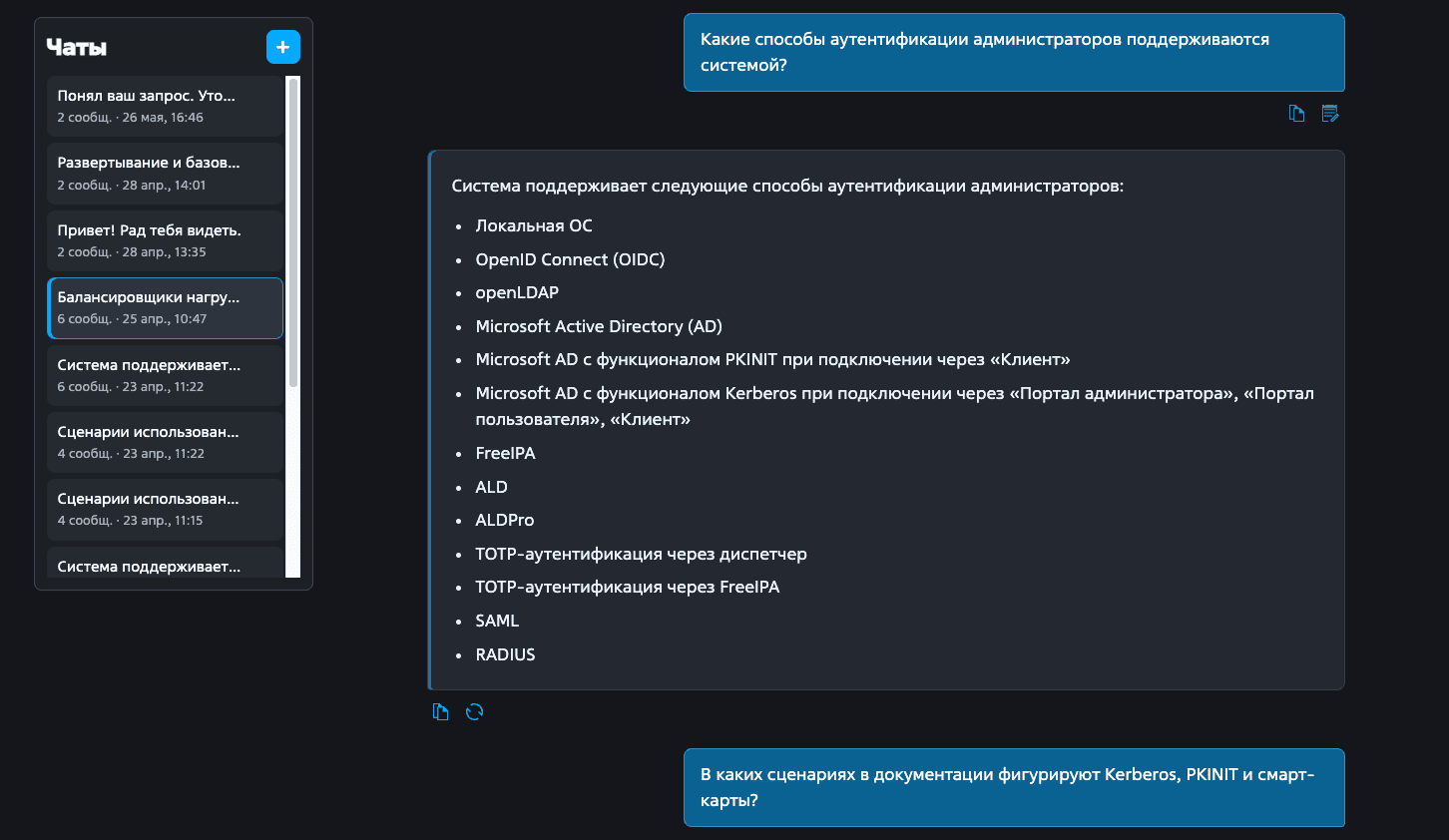The image size is (1449, 840).
Task: Click the answer intro line 'Система поддерживает следующие способы…'
Action: coord(787,186)
